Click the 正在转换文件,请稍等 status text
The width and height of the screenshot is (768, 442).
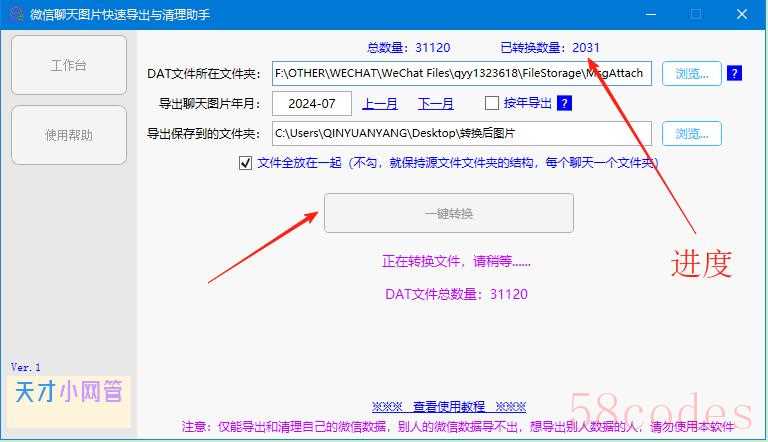456,261
